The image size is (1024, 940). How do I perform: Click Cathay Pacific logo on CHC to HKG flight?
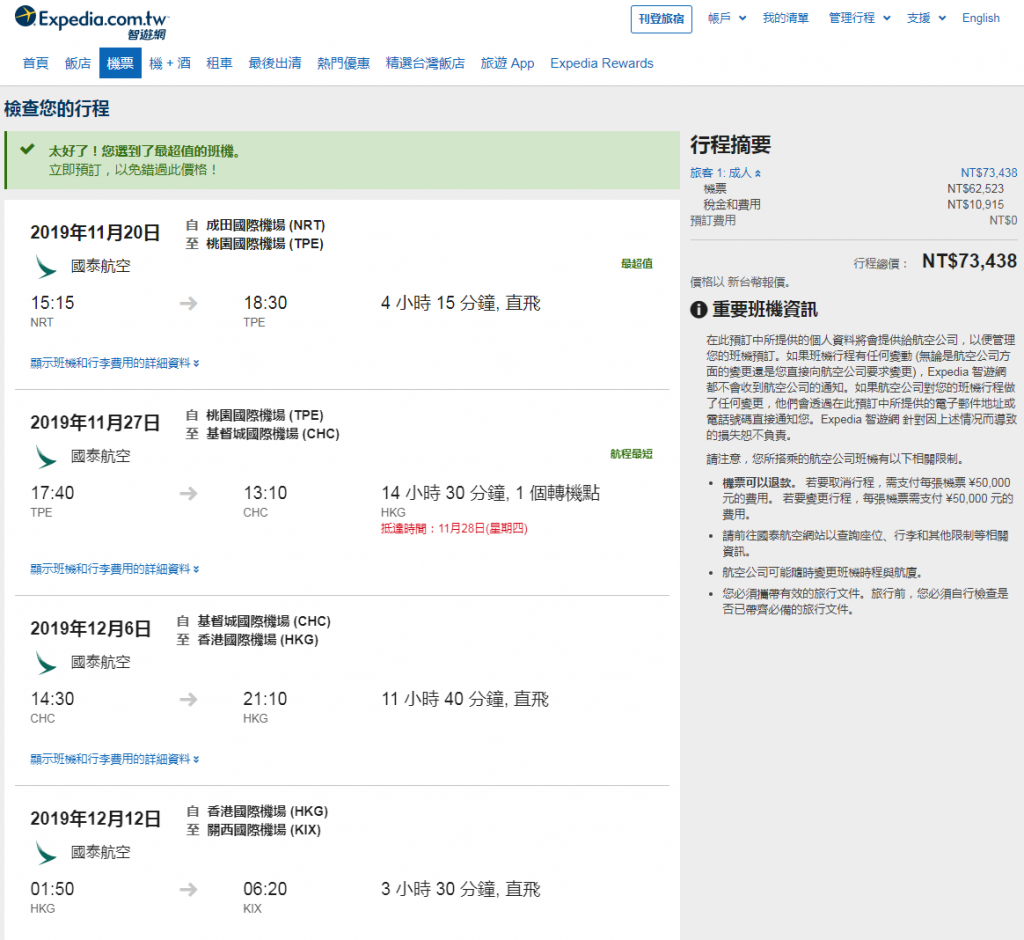45,662
